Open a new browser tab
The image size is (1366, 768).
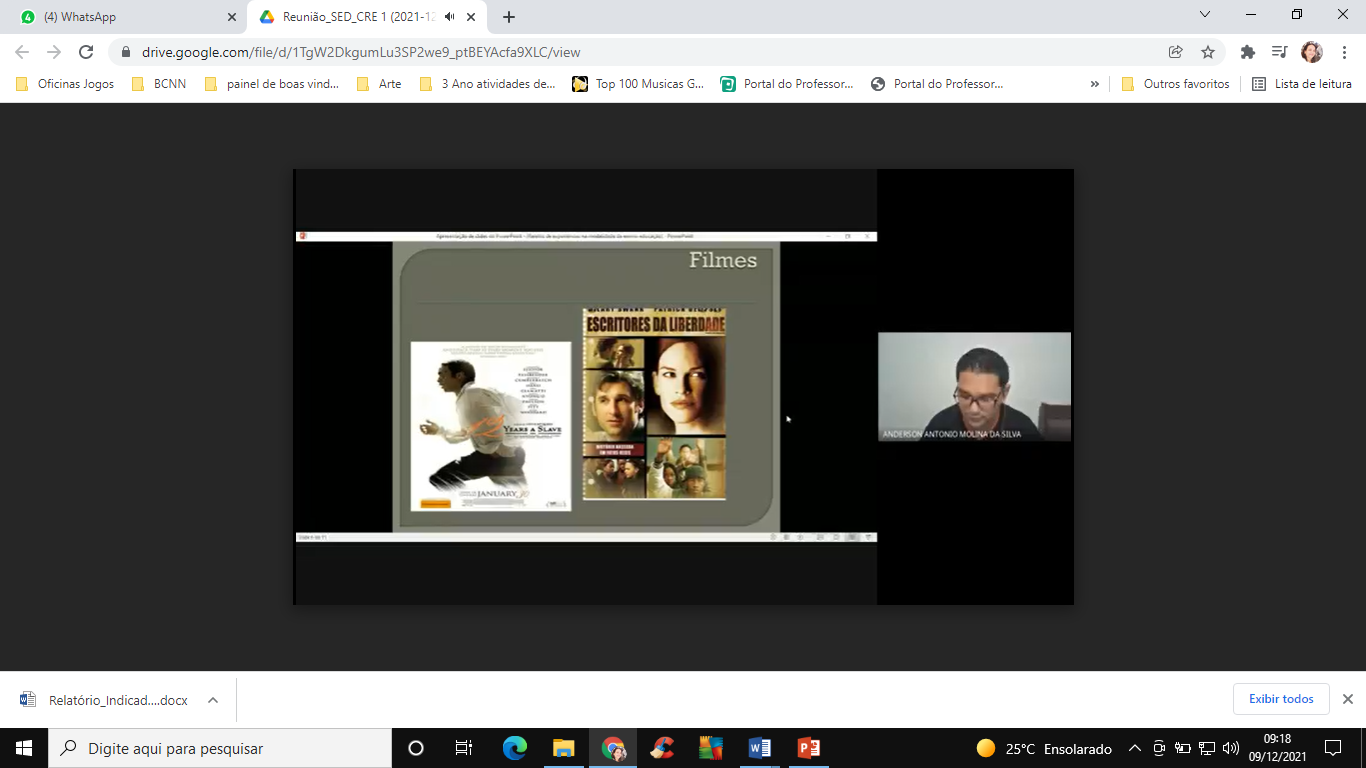tap(509, 17)
